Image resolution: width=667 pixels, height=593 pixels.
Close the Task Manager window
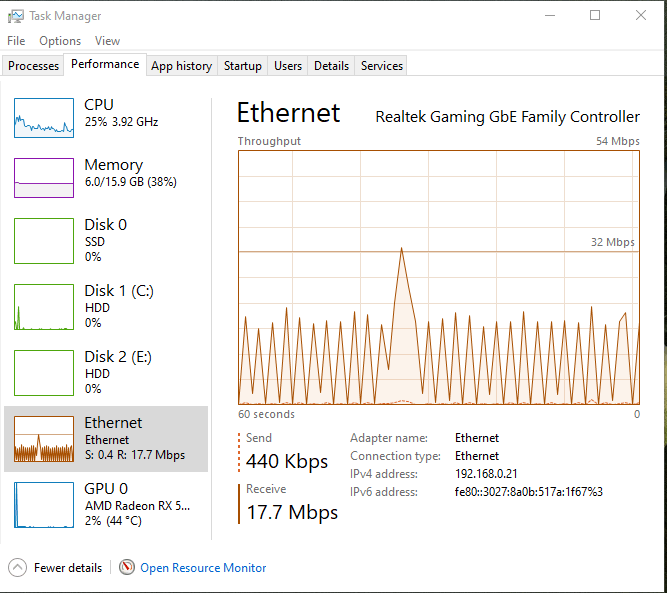tap(641, 15)
